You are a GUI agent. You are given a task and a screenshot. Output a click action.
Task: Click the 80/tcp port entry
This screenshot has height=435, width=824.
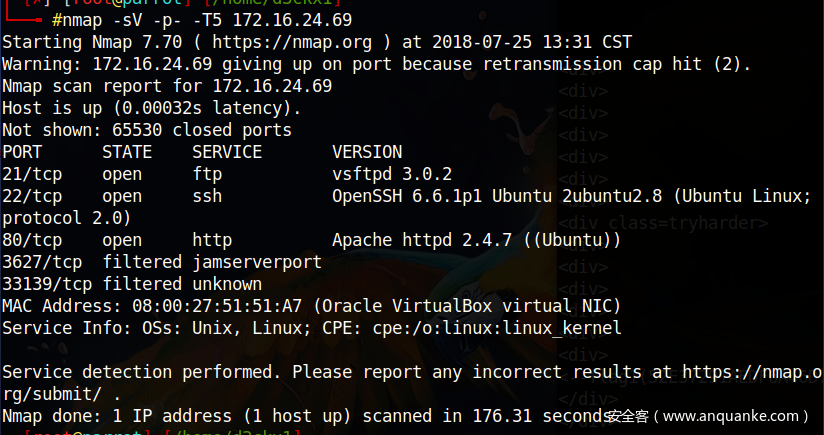pyautogui.click(x=32, y=240)
